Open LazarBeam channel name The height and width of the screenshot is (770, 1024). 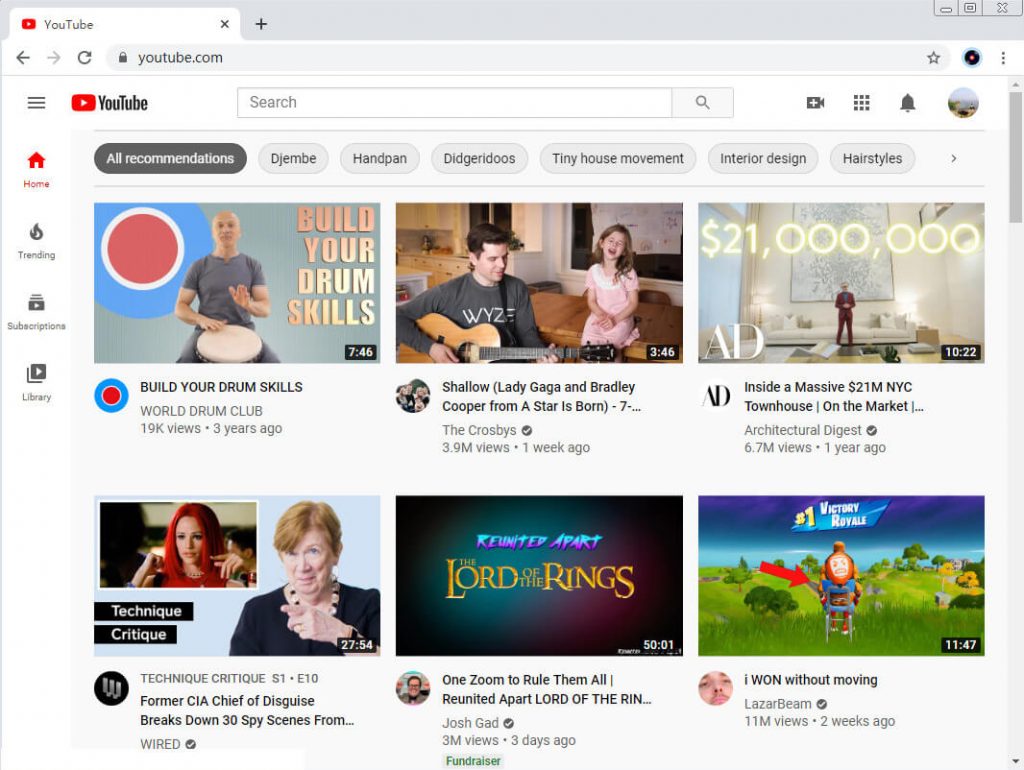point(778,704)
